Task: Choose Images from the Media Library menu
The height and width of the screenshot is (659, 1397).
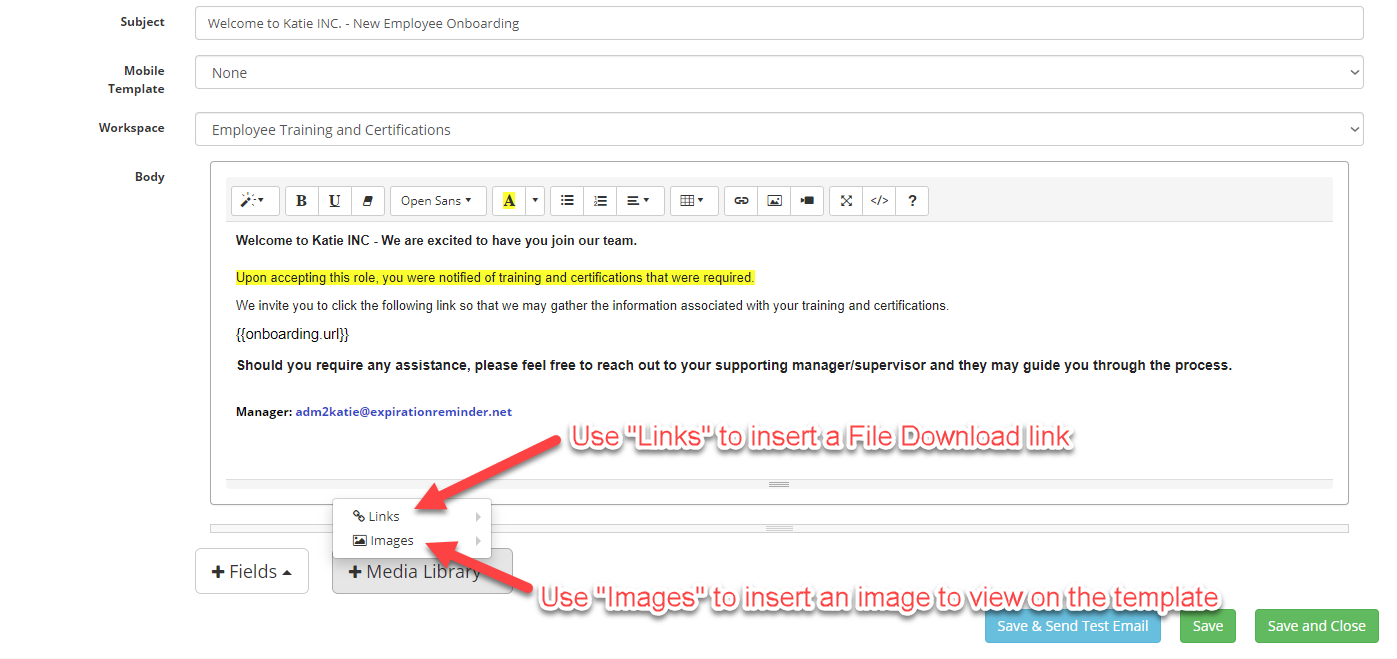Action: [x=412, y=540]
